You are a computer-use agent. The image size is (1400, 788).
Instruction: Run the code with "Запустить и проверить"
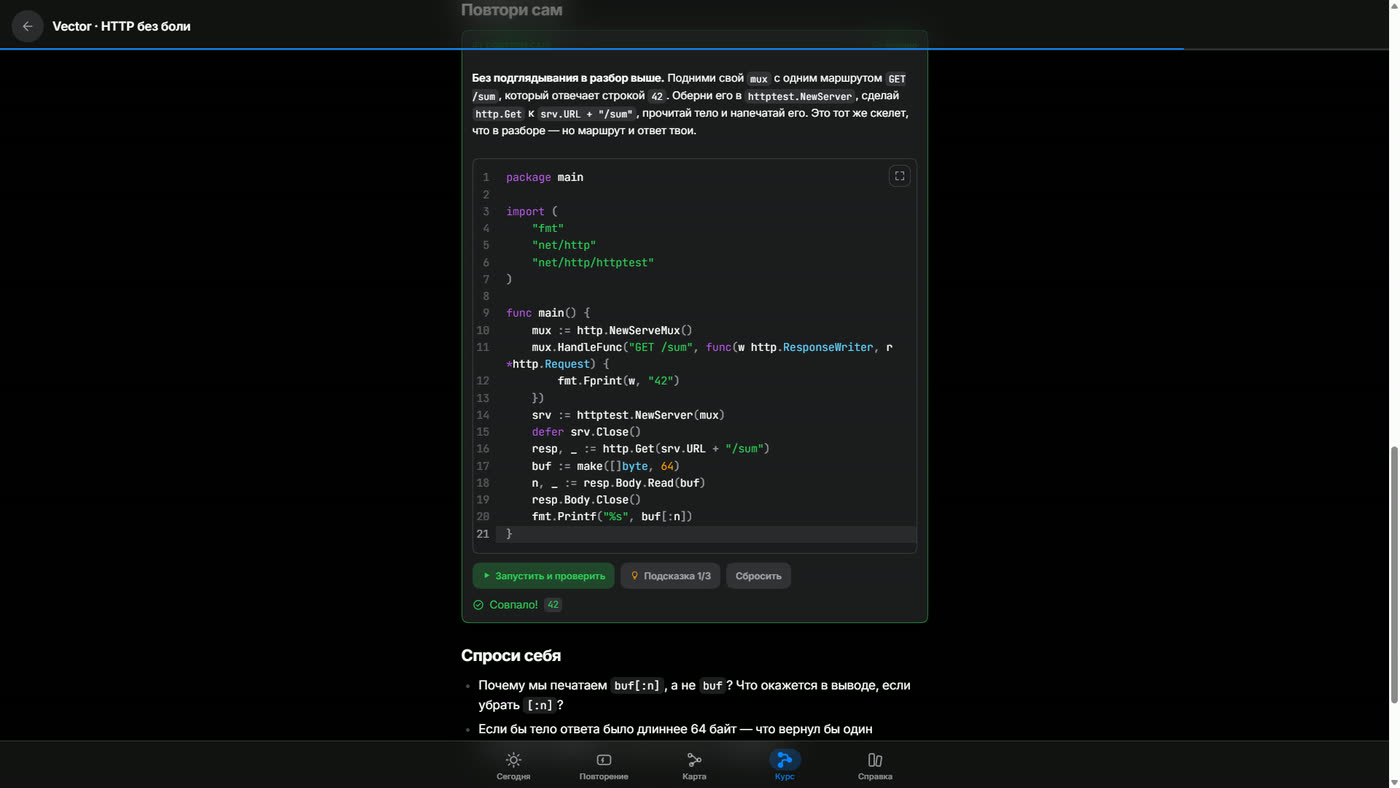(543, 576)
